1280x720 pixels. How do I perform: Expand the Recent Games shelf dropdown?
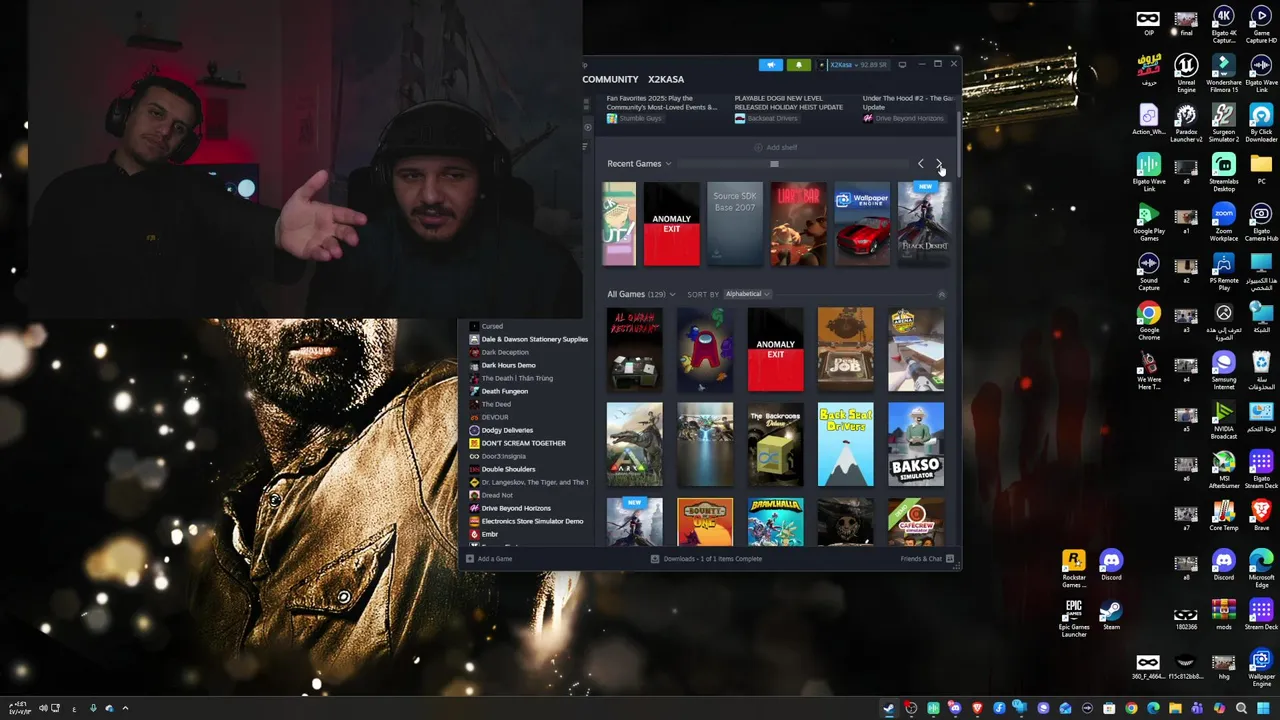click(639, 164)
